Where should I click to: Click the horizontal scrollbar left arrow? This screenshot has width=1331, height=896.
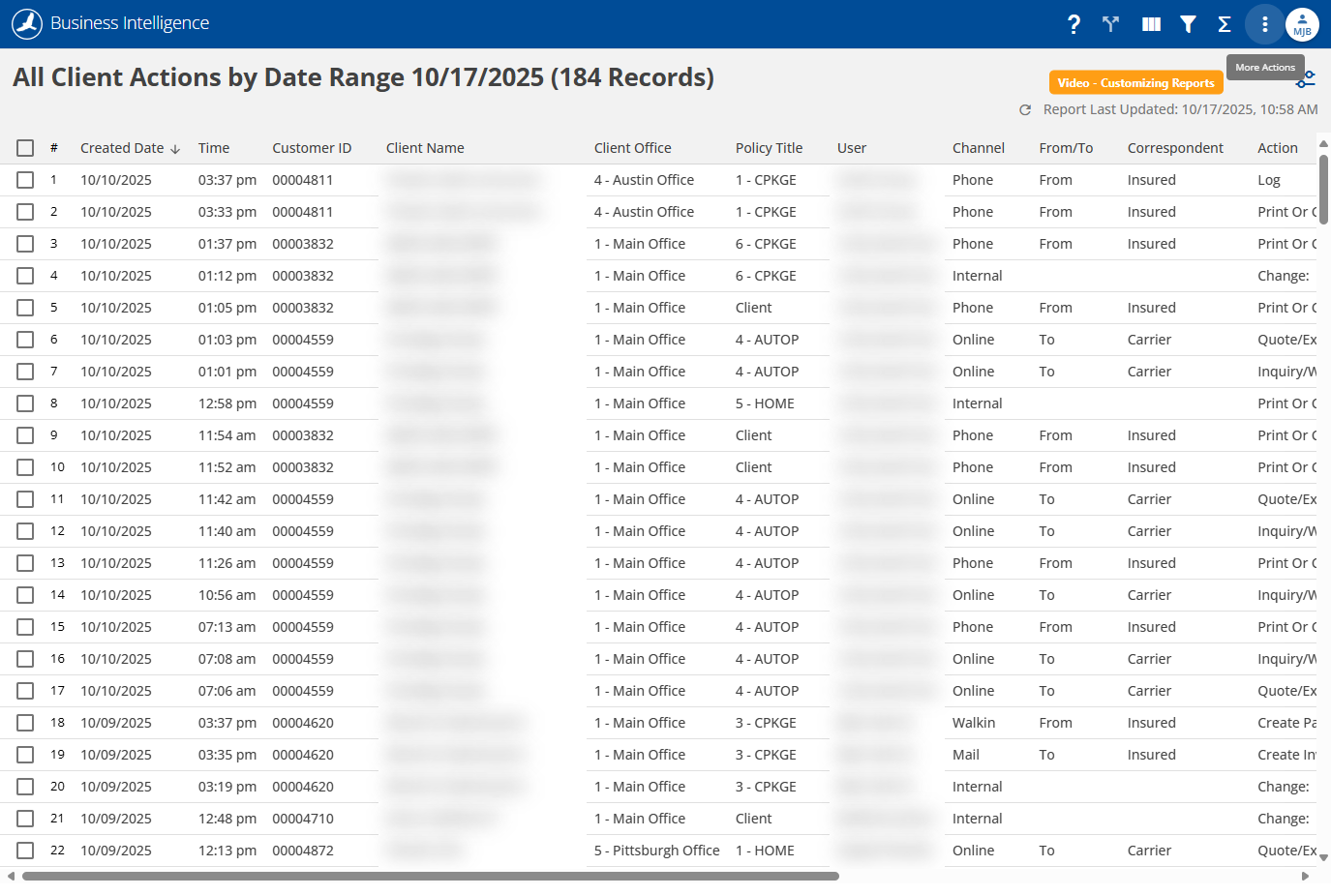tap(11, 876)
